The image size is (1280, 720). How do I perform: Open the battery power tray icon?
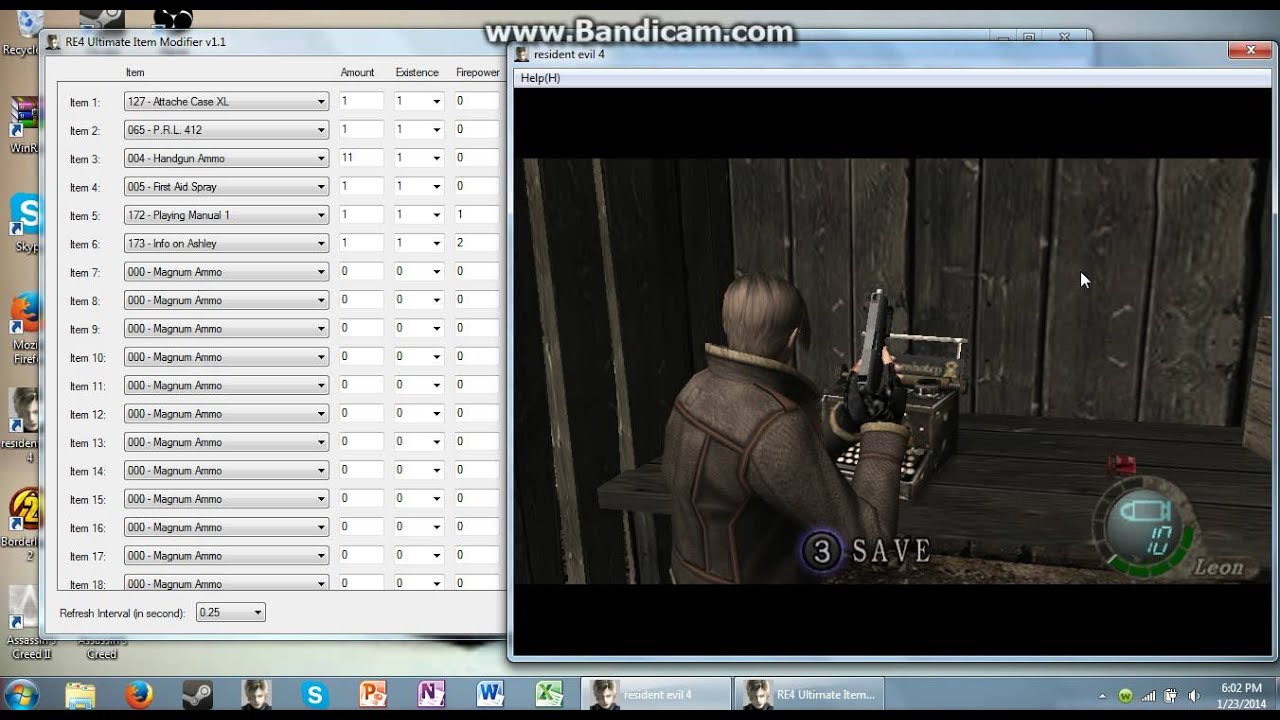[x=1171, y=695]
